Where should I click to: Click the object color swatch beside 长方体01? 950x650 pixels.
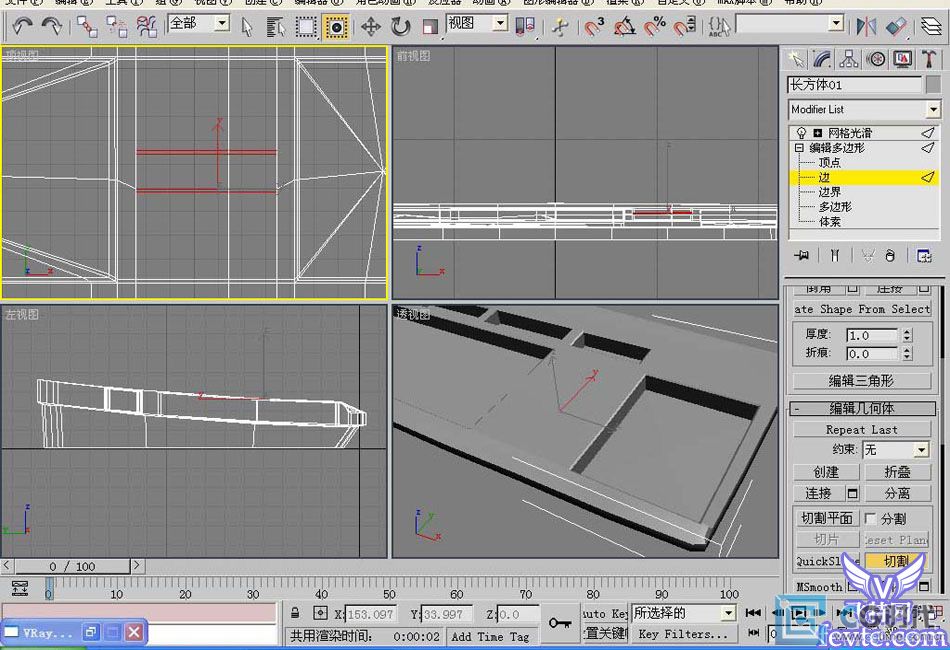(x=934, y=84)
